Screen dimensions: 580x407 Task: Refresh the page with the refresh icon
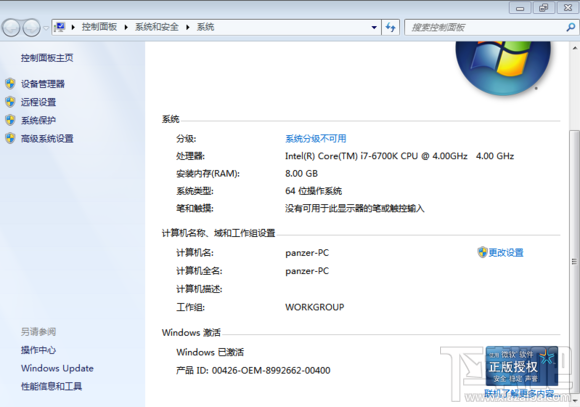click(x=391, y=27)
